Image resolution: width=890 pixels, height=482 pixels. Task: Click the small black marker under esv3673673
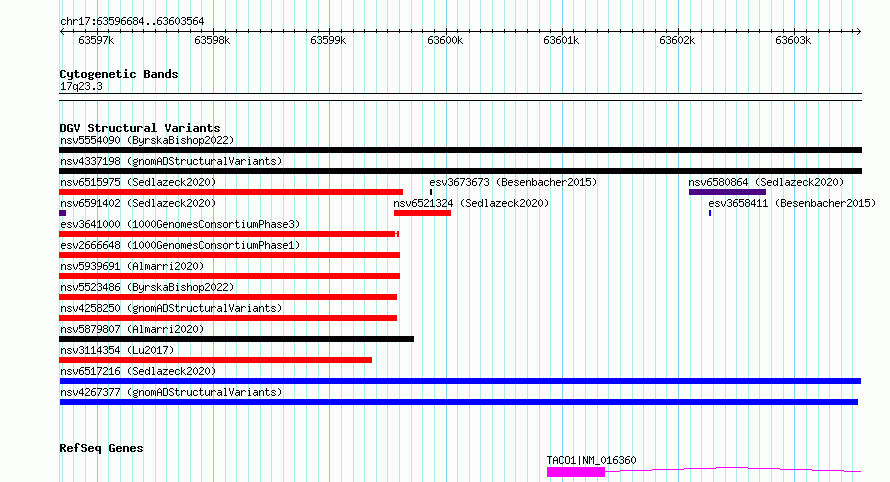click(x=431, y=192)
